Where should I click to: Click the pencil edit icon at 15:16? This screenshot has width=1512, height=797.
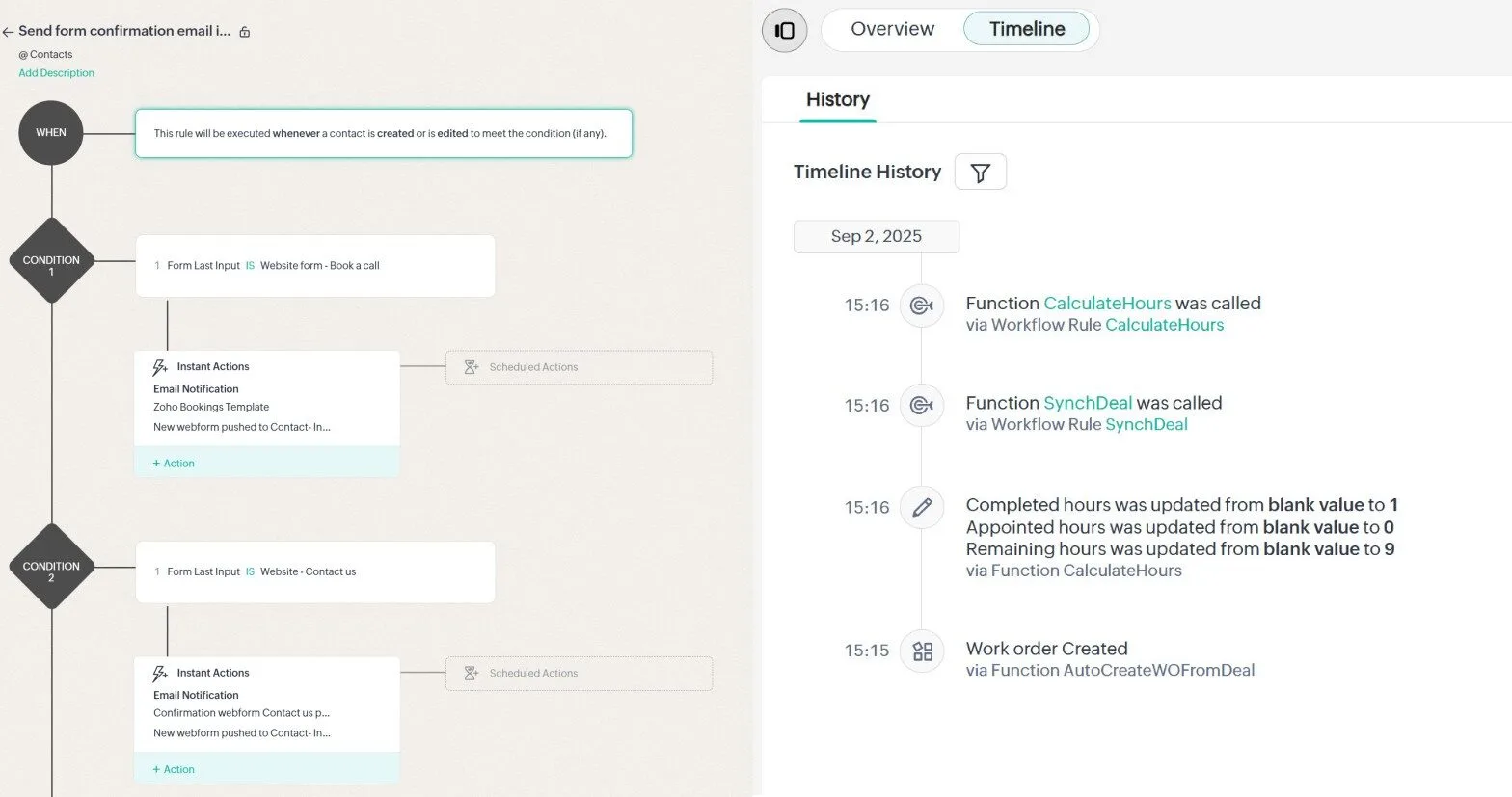point(921,507)
